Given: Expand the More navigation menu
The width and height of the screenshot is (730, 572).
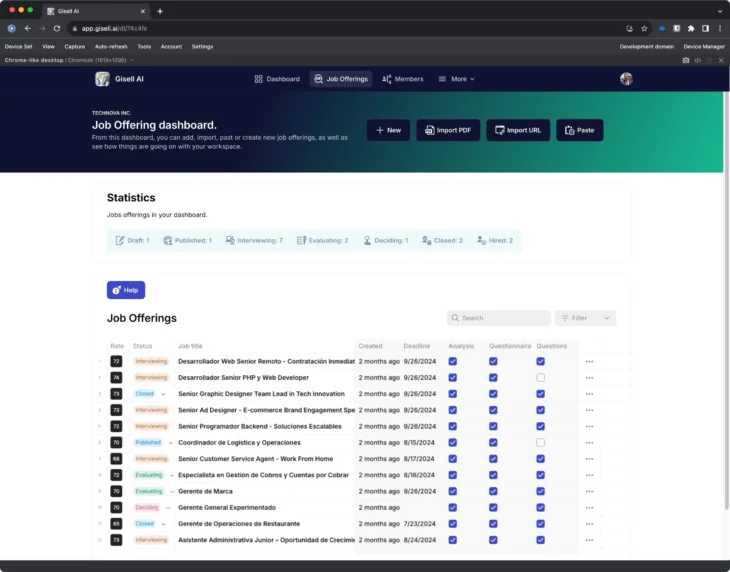Looking at the screenshot, I should [x=457, y=79].
